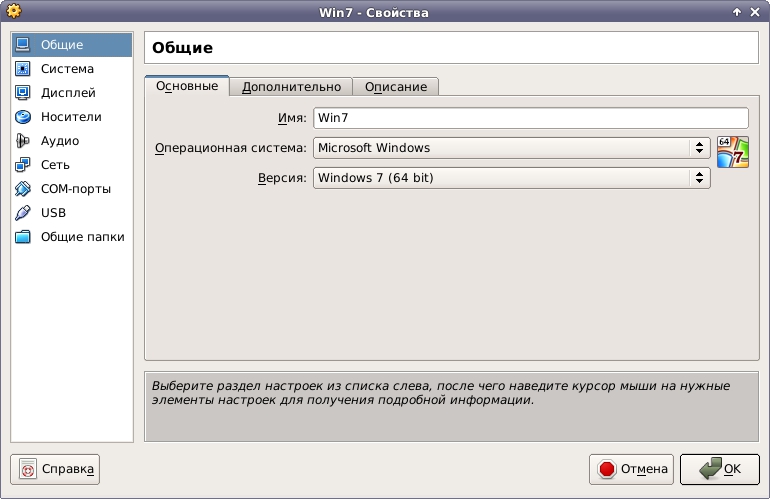Image resolution: width=770 pixels, height=499 pixels.
Task: Open the COM-порты settings section
Action: click(x=72, y=189)
